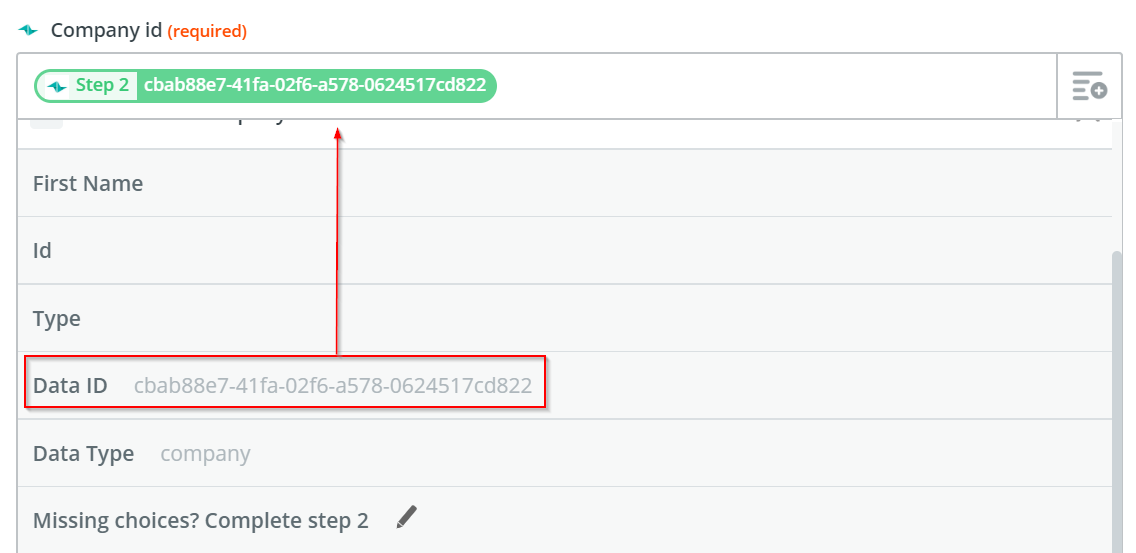1136x553 pixels.
Task: Select the Step 2 green data pill
Action: (265, 86)
